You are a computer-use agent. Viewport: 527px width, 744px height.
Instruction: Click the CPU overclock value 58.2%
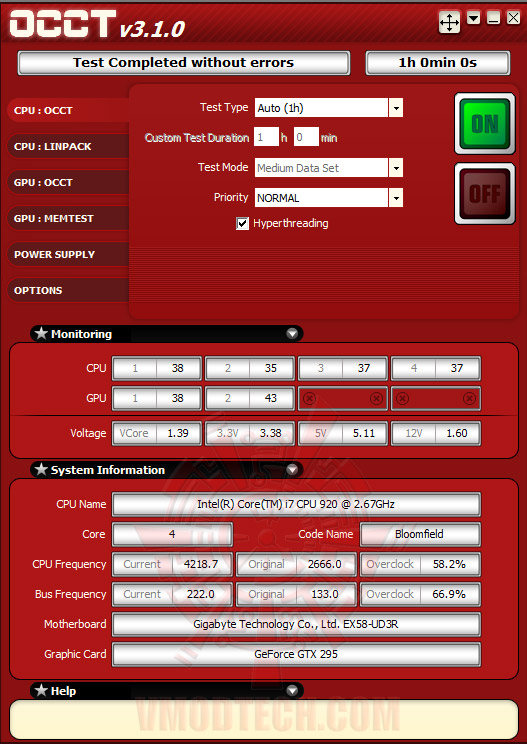(x=449, y=564)
